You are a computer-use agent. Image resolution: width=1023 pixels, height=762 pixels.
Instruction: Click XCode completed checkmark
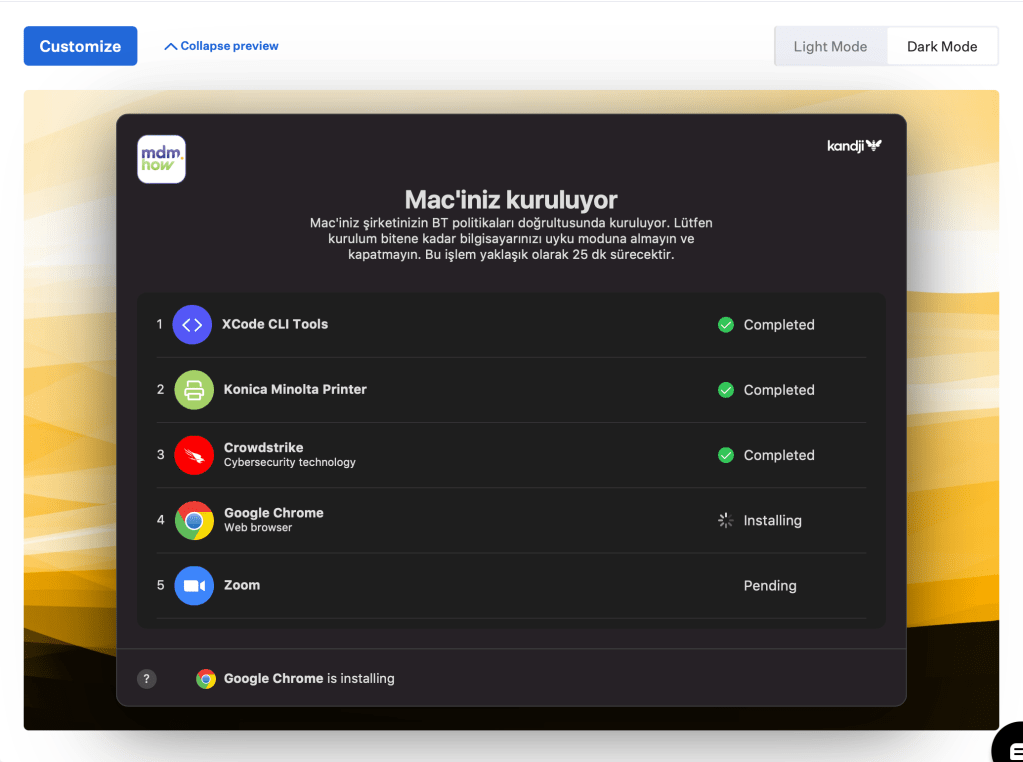726,325
